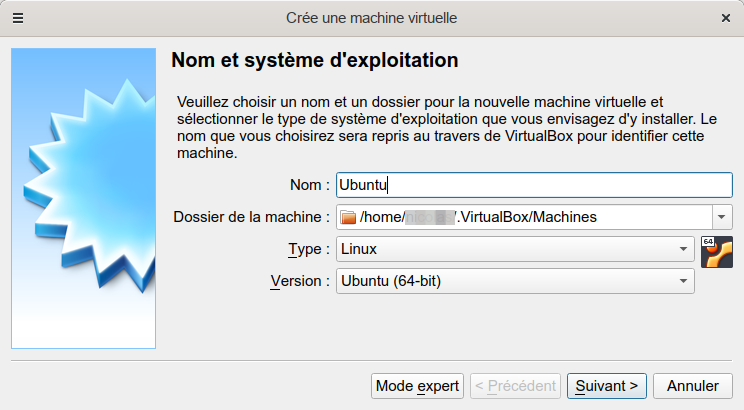Open the Type dropdown showing Linux

(515, 248)
